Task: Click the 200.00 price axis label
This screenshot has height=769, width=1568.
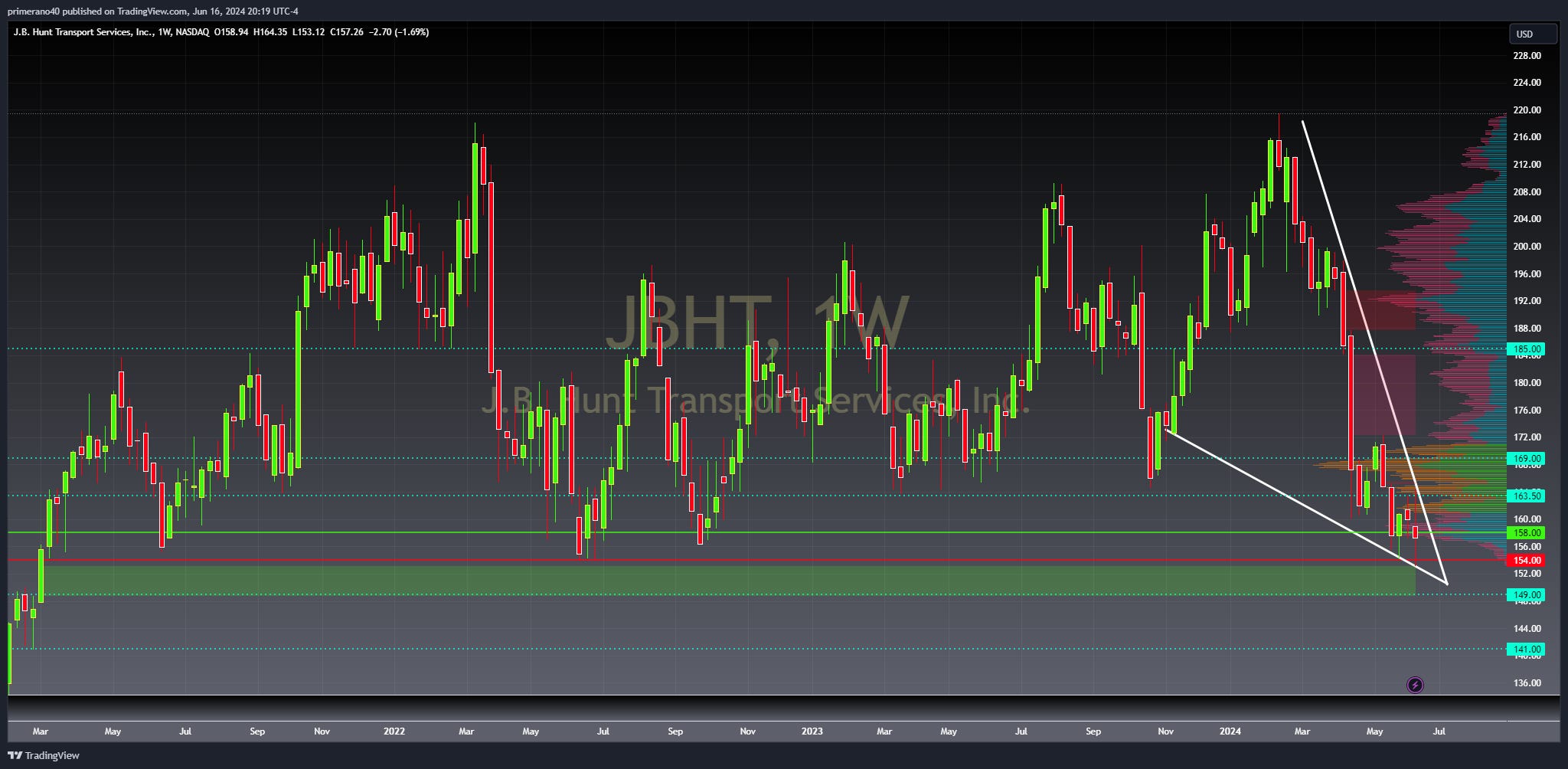Action: [1527, 247]
